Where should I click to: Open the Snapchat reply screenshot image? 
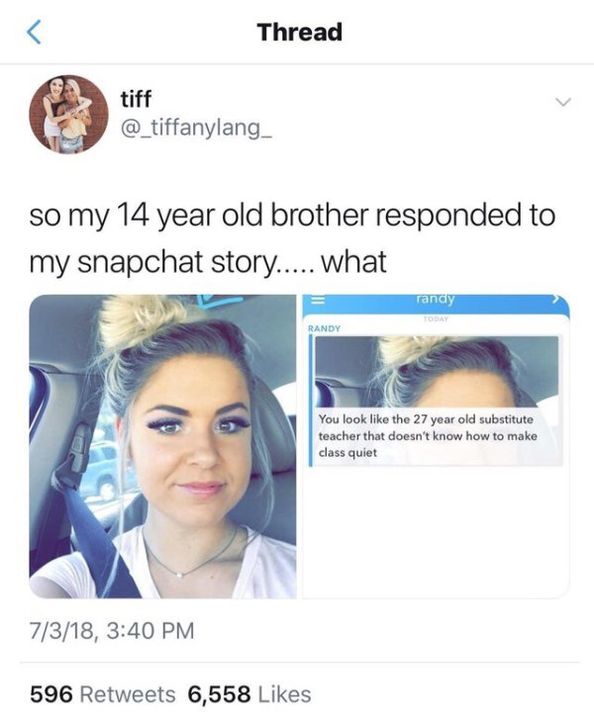click(436, 446)
